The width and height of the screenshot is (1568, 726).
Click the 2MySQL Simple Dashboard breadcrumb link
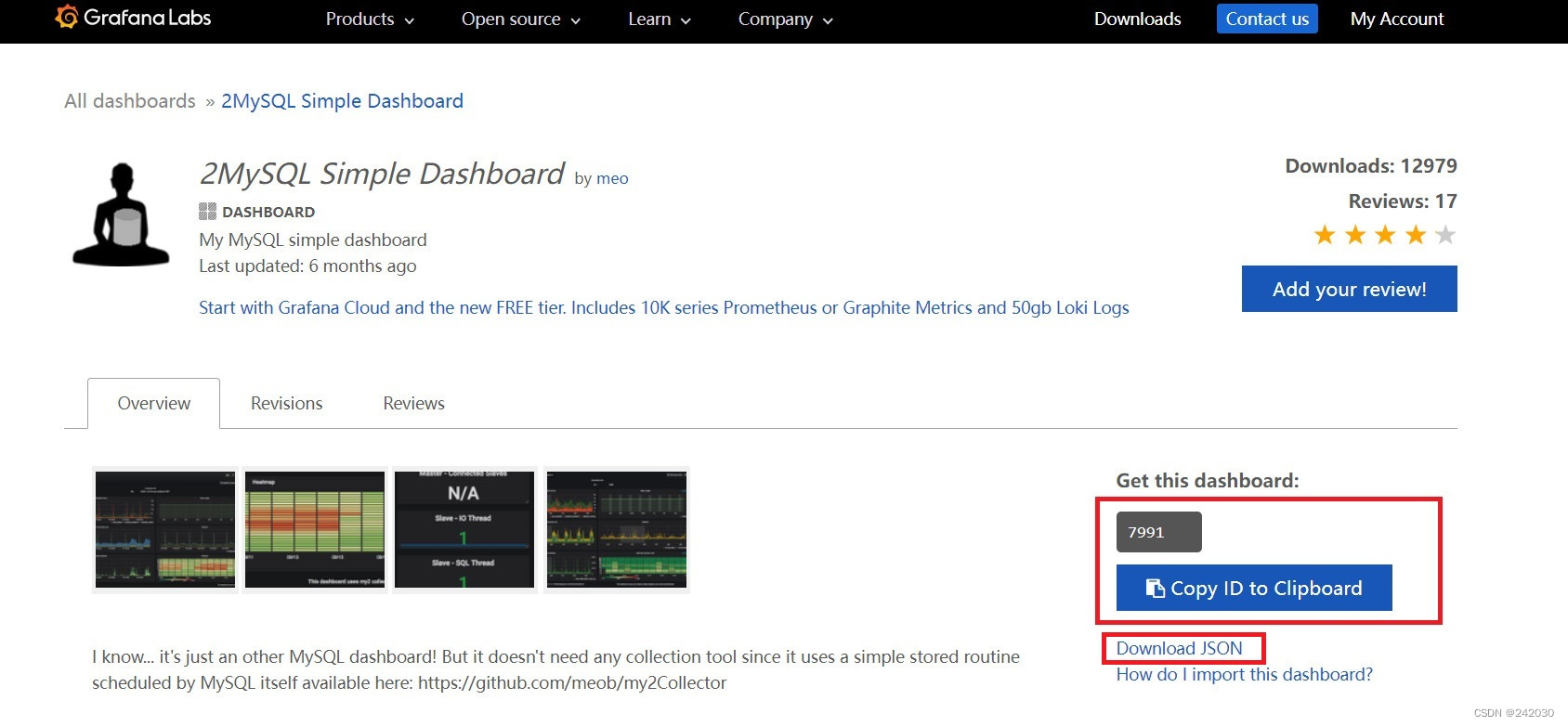[x=342, y=100]
